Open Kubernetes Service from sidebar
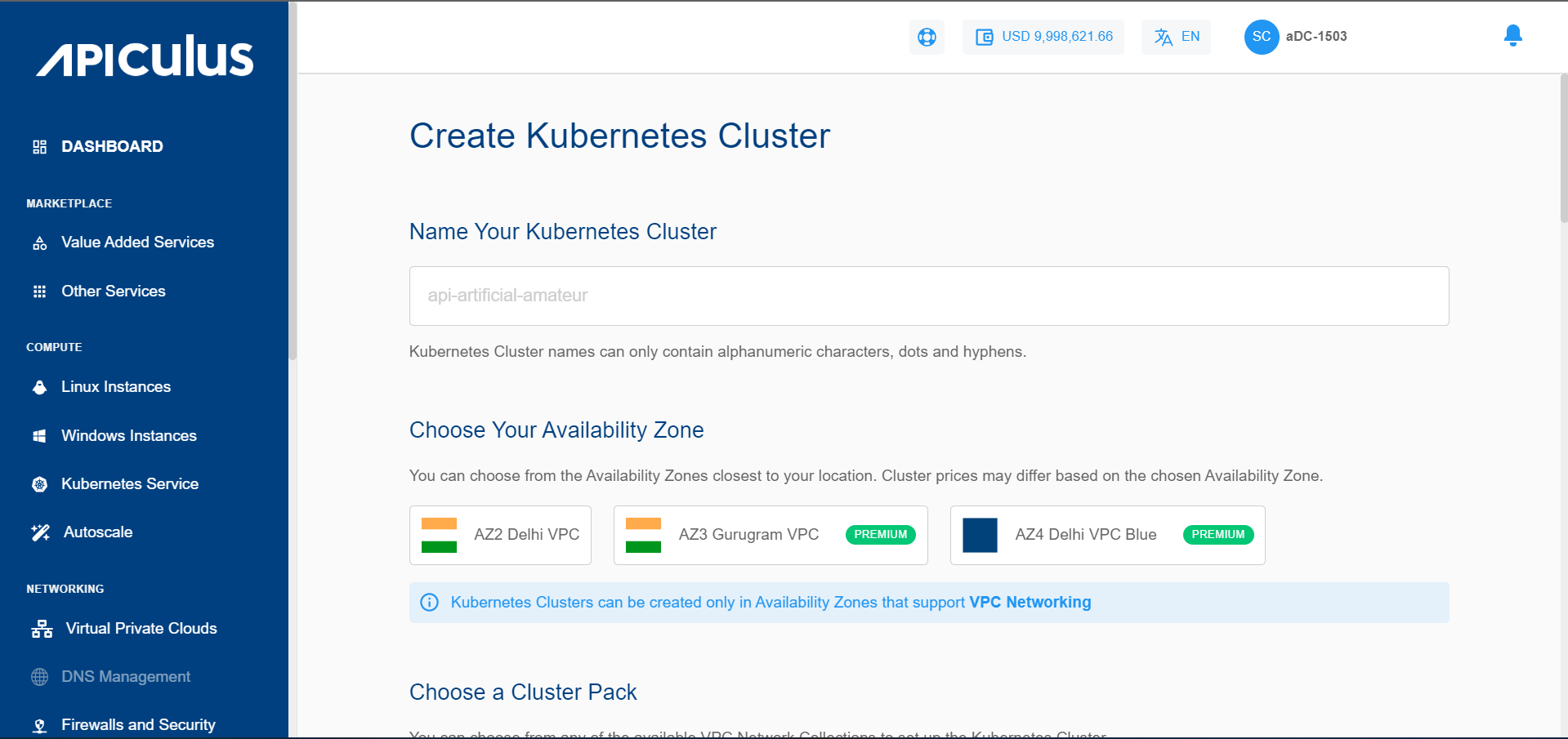1568x739 pixels. click(x=130, y=484)
